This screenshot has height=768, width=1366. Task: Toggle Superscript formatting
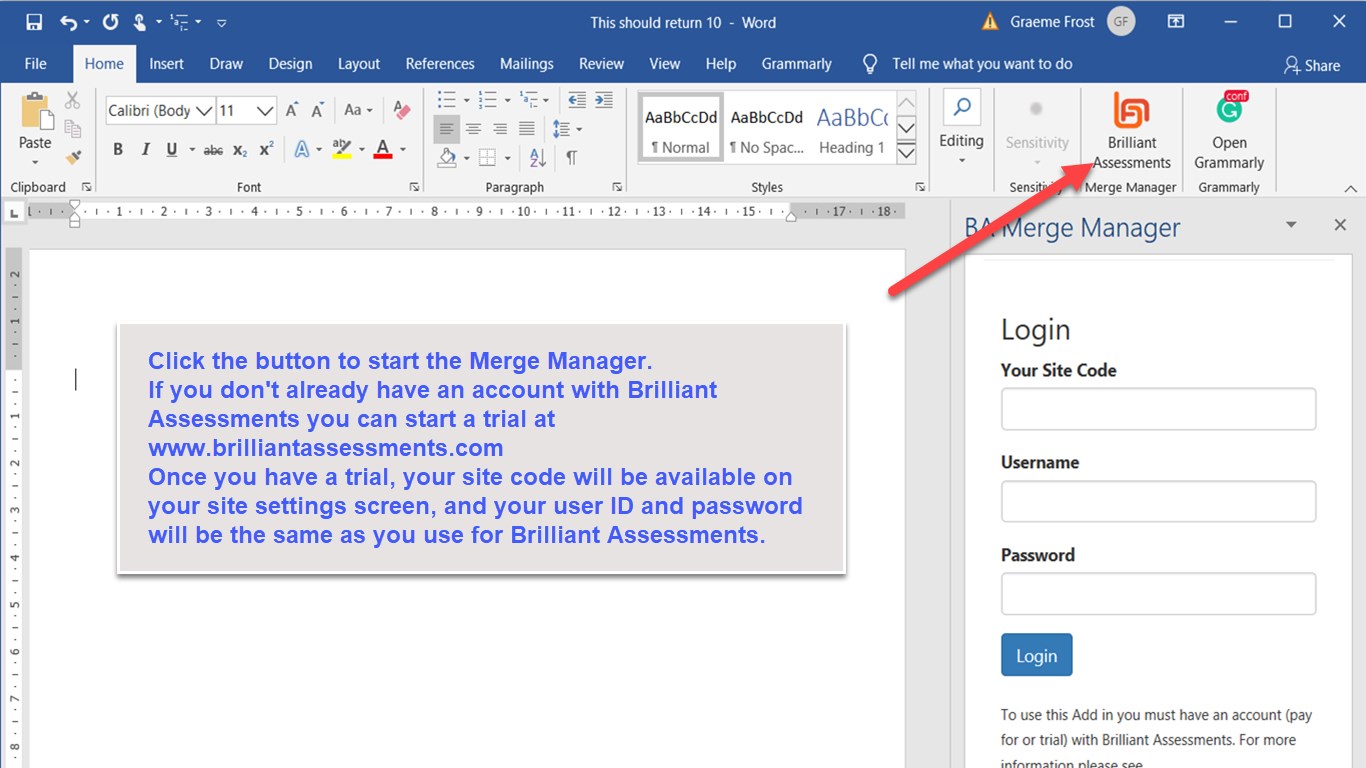(x=266, y=150)
